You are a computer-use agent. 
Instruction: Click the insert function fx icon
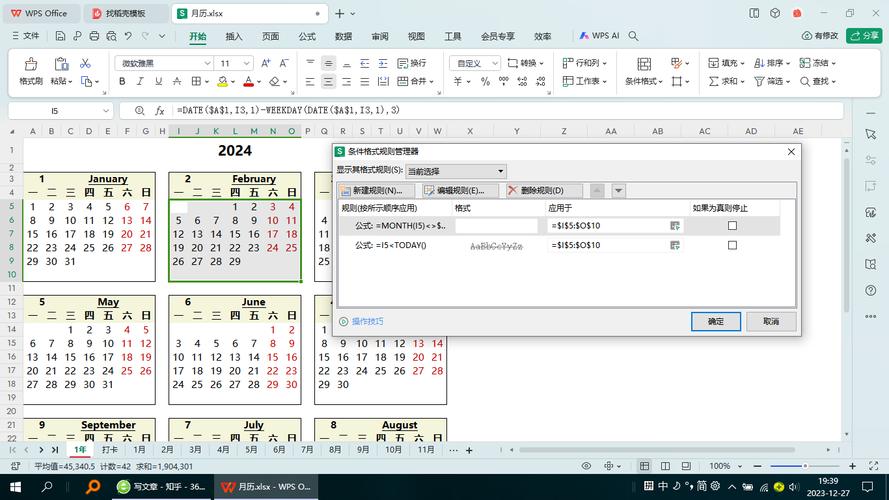click(160, 111)
